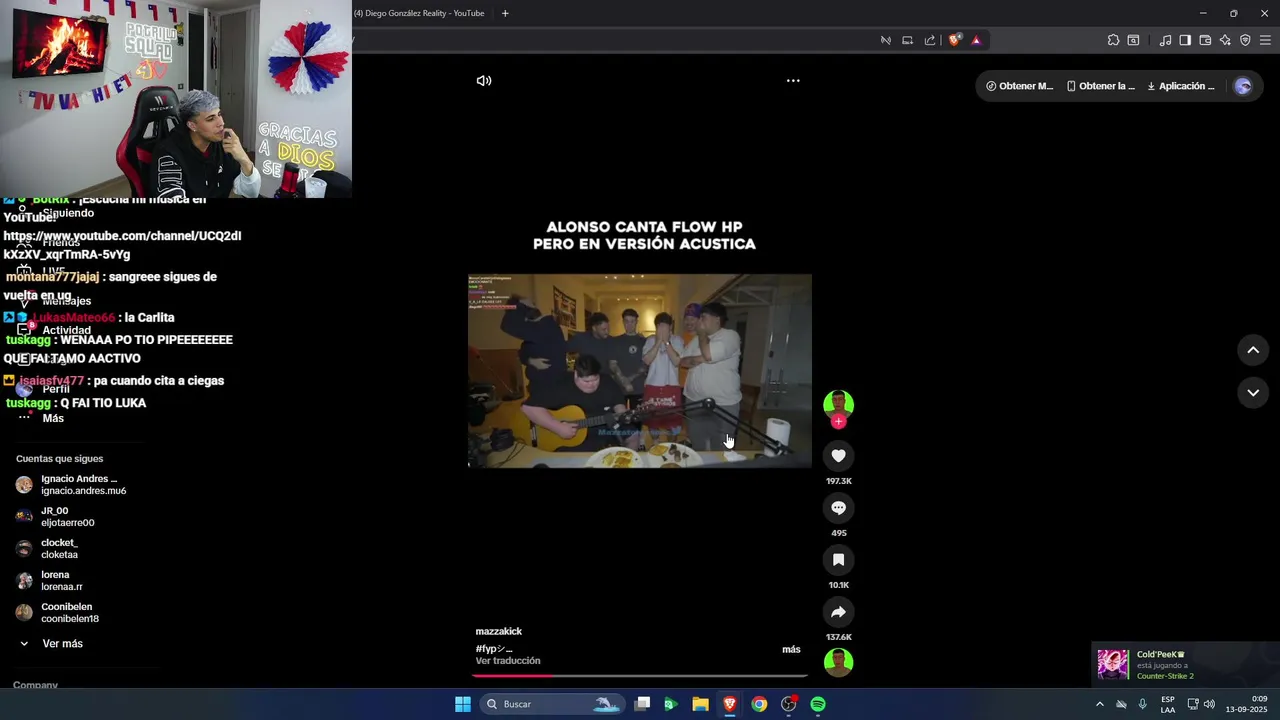The height and width of the screenshot is (720, 1280).
Task: Click the Obtener M... button
Action: coord(1019,86)
